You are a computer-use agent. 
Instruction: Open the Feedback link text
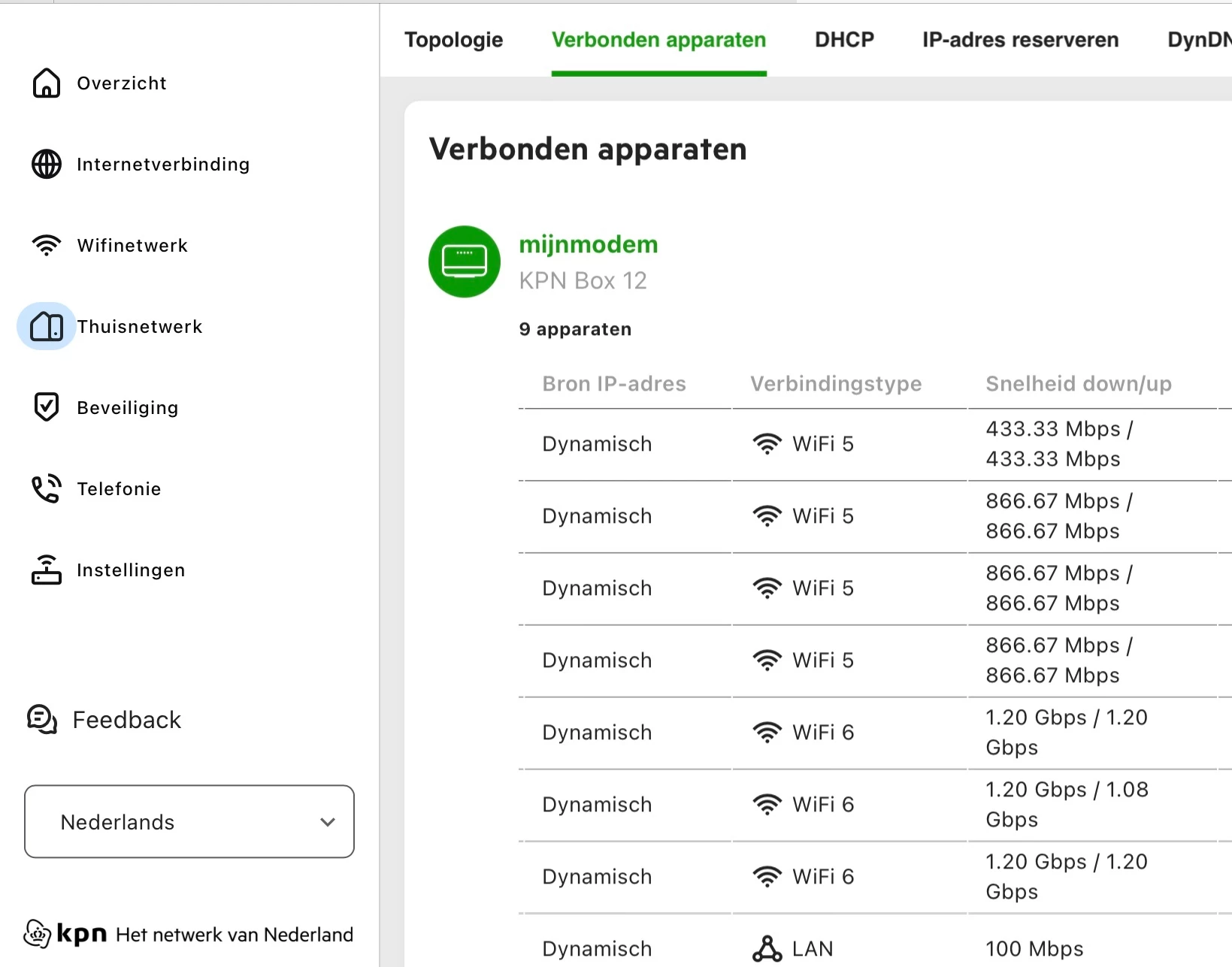127,720
